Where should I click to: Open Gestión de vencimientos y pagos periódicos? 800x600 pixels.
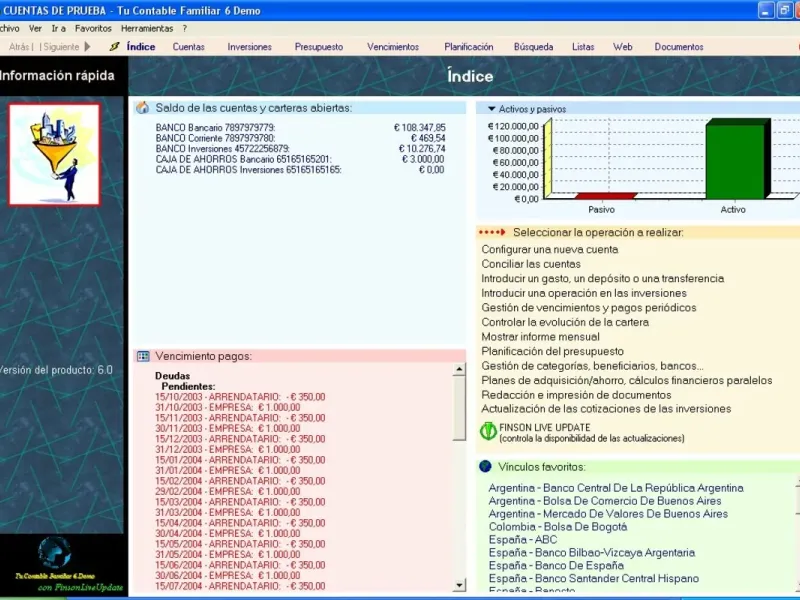[x=589, y=308]
